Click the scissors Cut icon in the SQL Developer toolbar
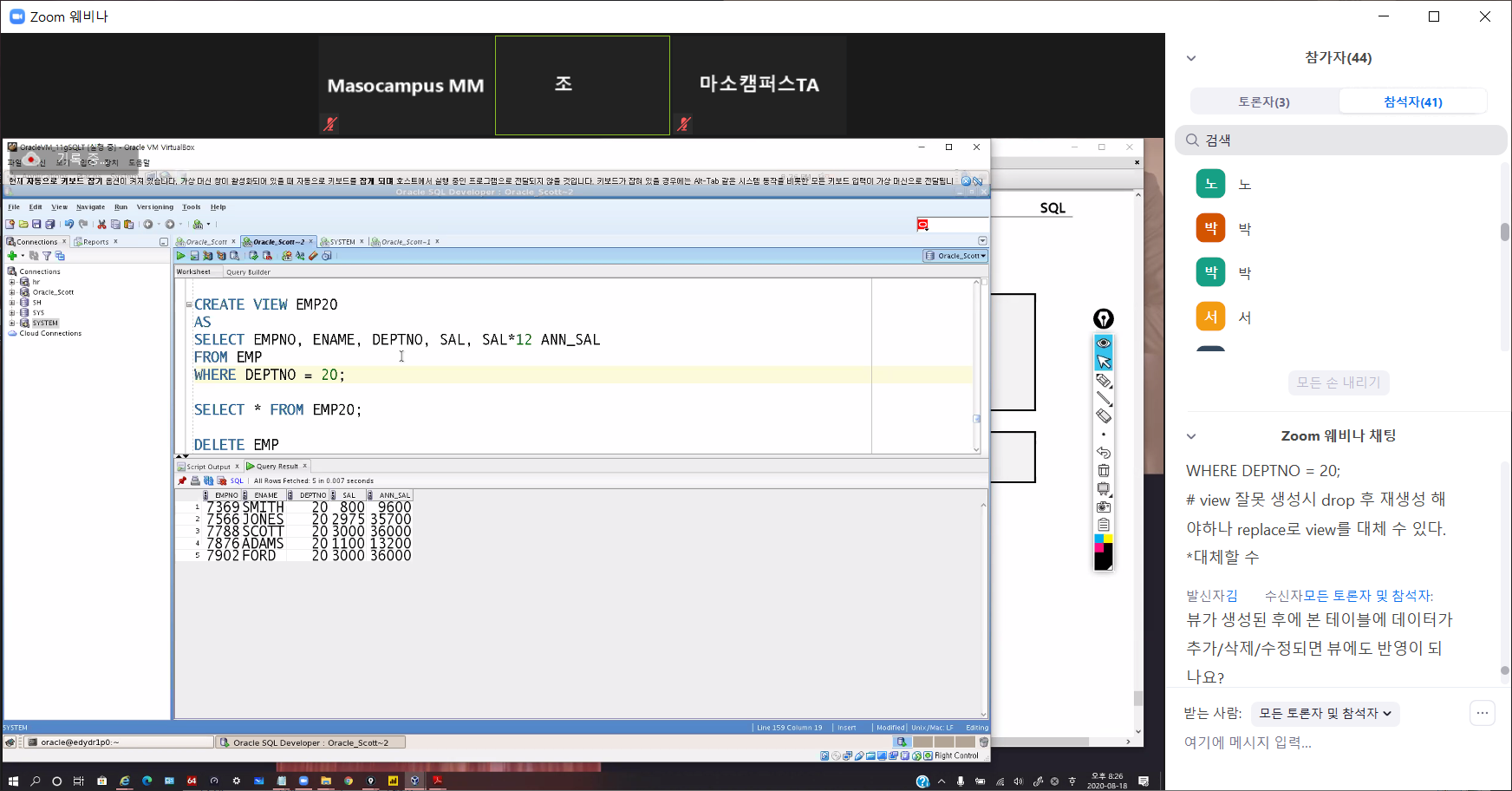Viewport: 1512px width, 791px height. click(x=101, y=224)
